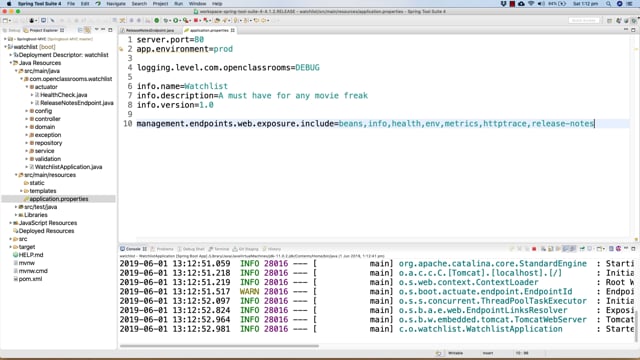Click the volume icon in menu bar
The width and height of the screenshot is (640, 360).
[541, 4]
